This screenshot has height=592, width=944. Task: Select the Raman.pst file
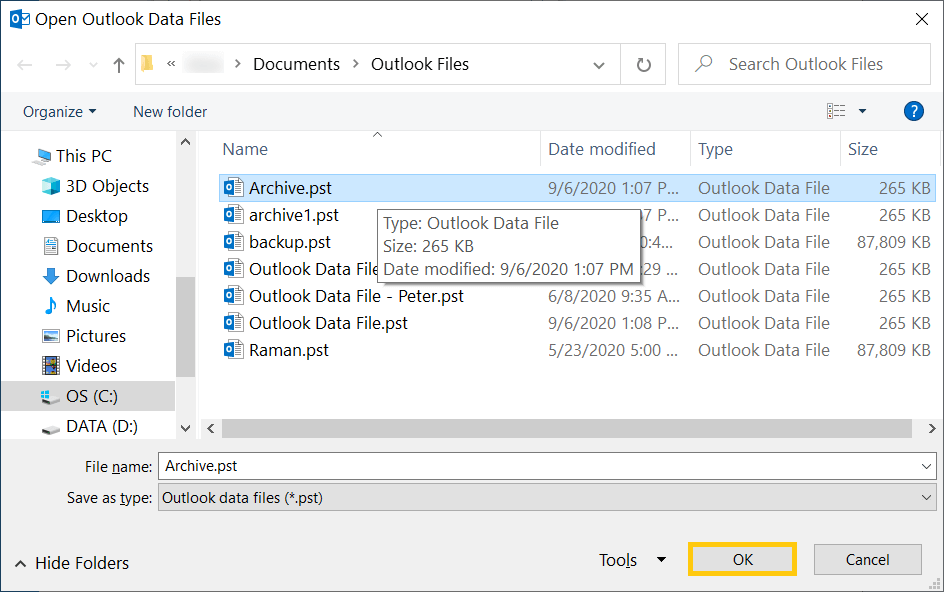(x=288, y=351)
